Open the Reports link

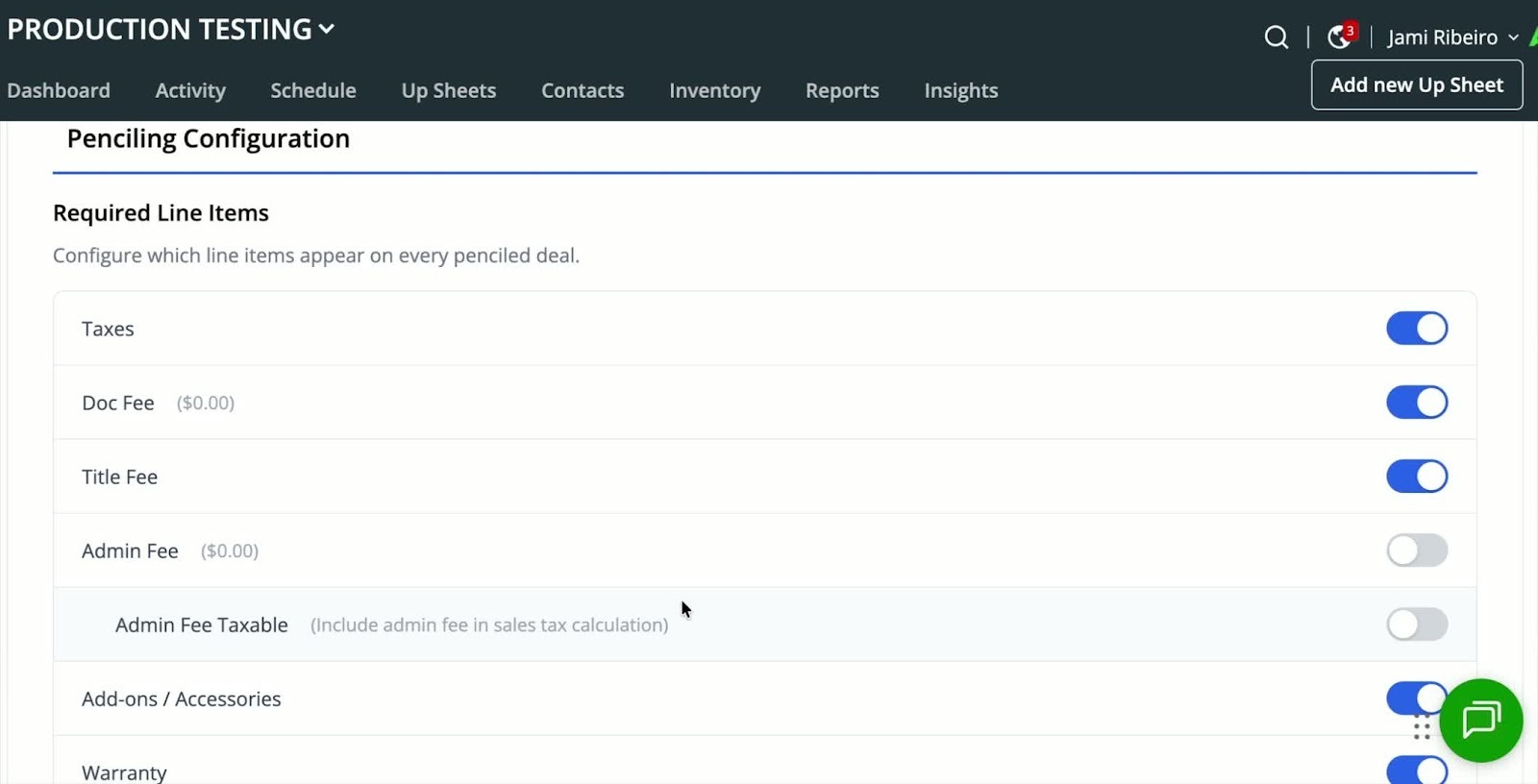(842, 90)
